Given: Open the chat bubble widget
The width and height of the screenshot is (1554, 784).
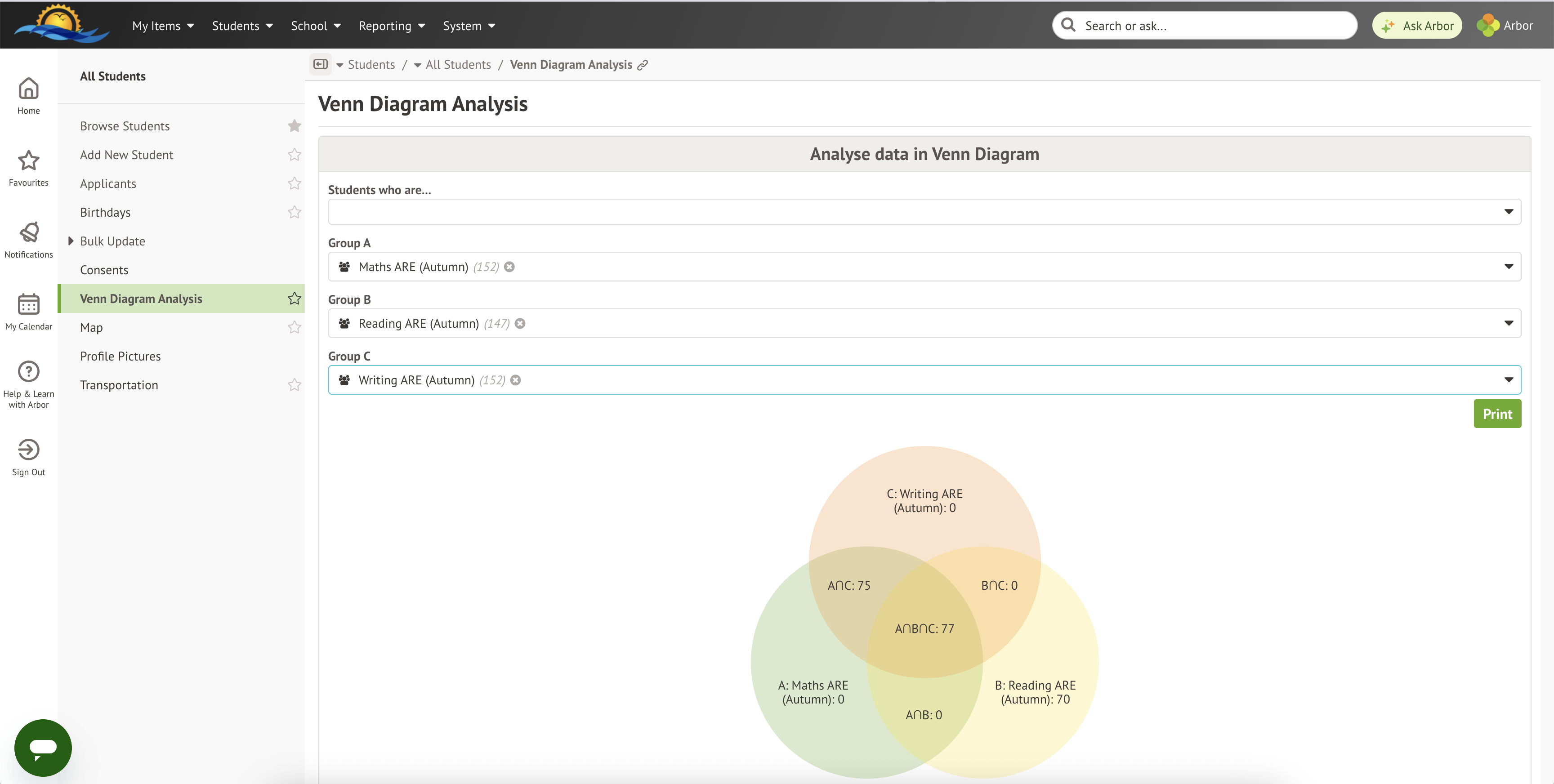Looking at the screenshot, I should click(x=43, y=747).
